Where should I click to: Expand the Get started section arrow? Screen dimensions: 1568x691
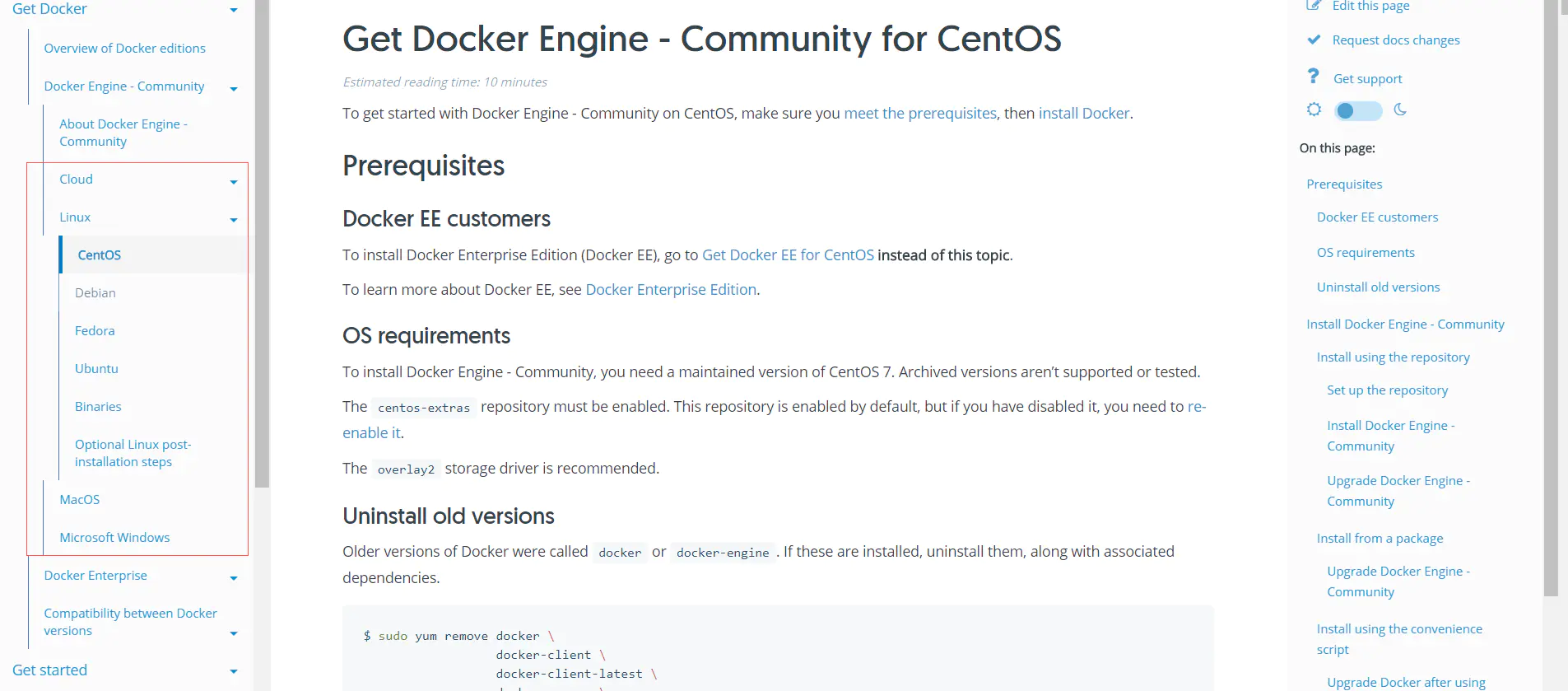pos(234,672)
